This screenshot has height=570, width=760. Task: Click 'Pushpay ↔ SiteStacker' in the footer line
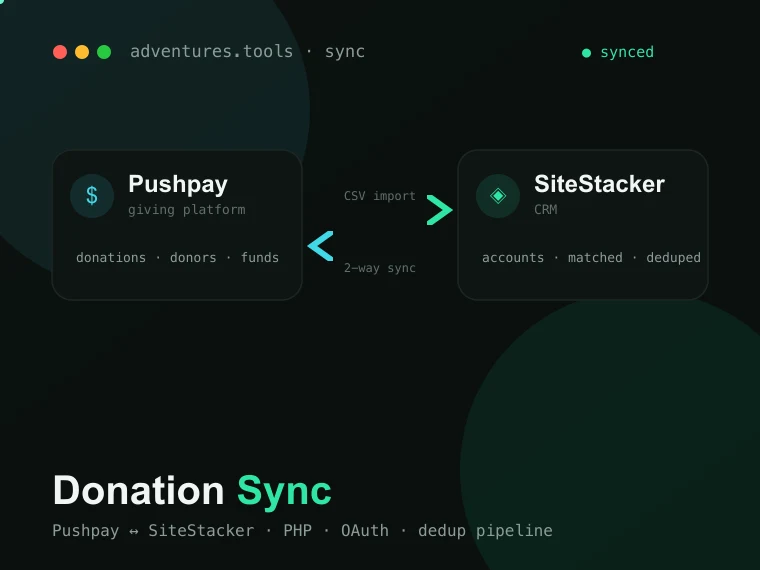(x=153, y=531)
